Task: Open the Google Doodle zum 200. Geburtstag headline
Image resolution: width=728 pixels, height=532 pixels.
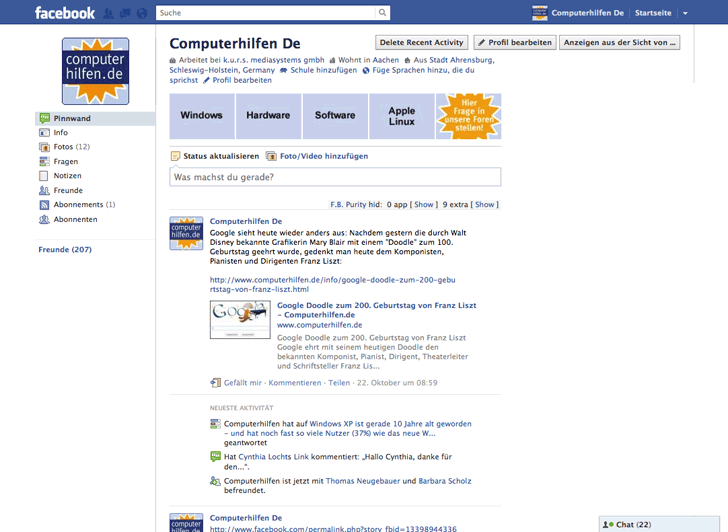Action: pos(377,310)
